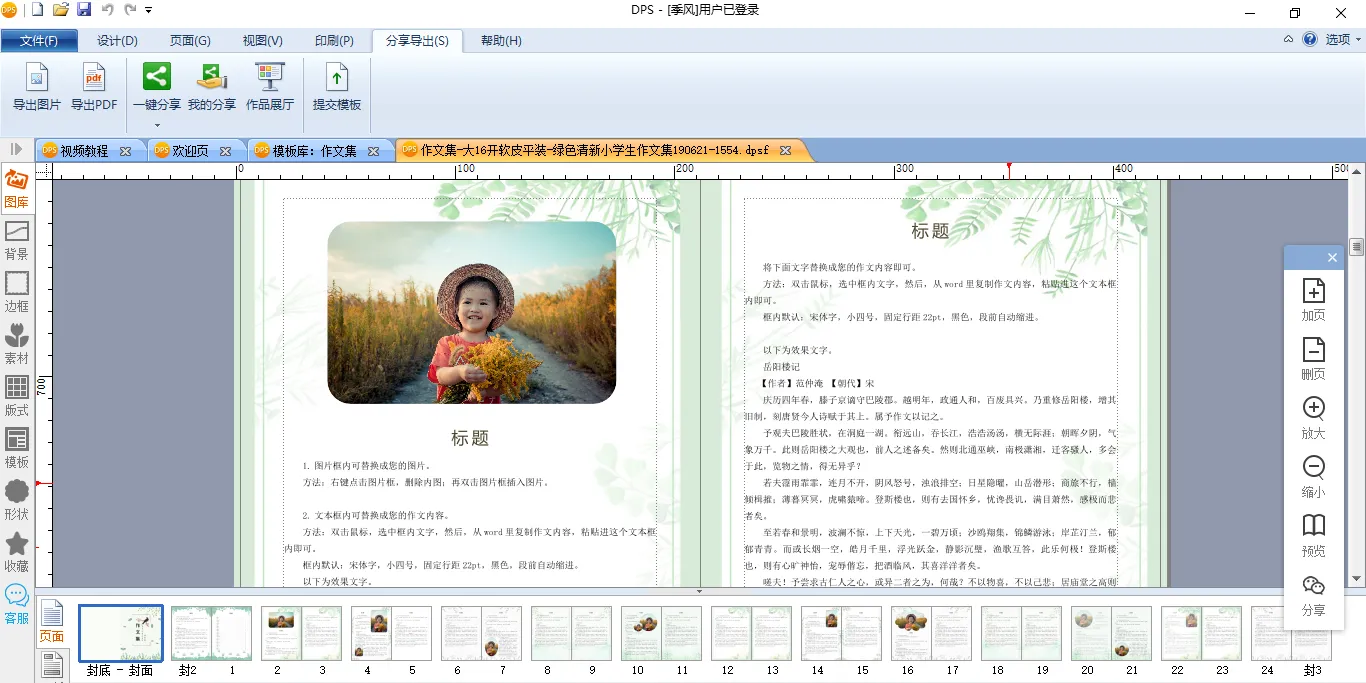Click the new document icon in title bar
Screen dimensions: 1366x683
pyautogui.click(x=38, y=10)
